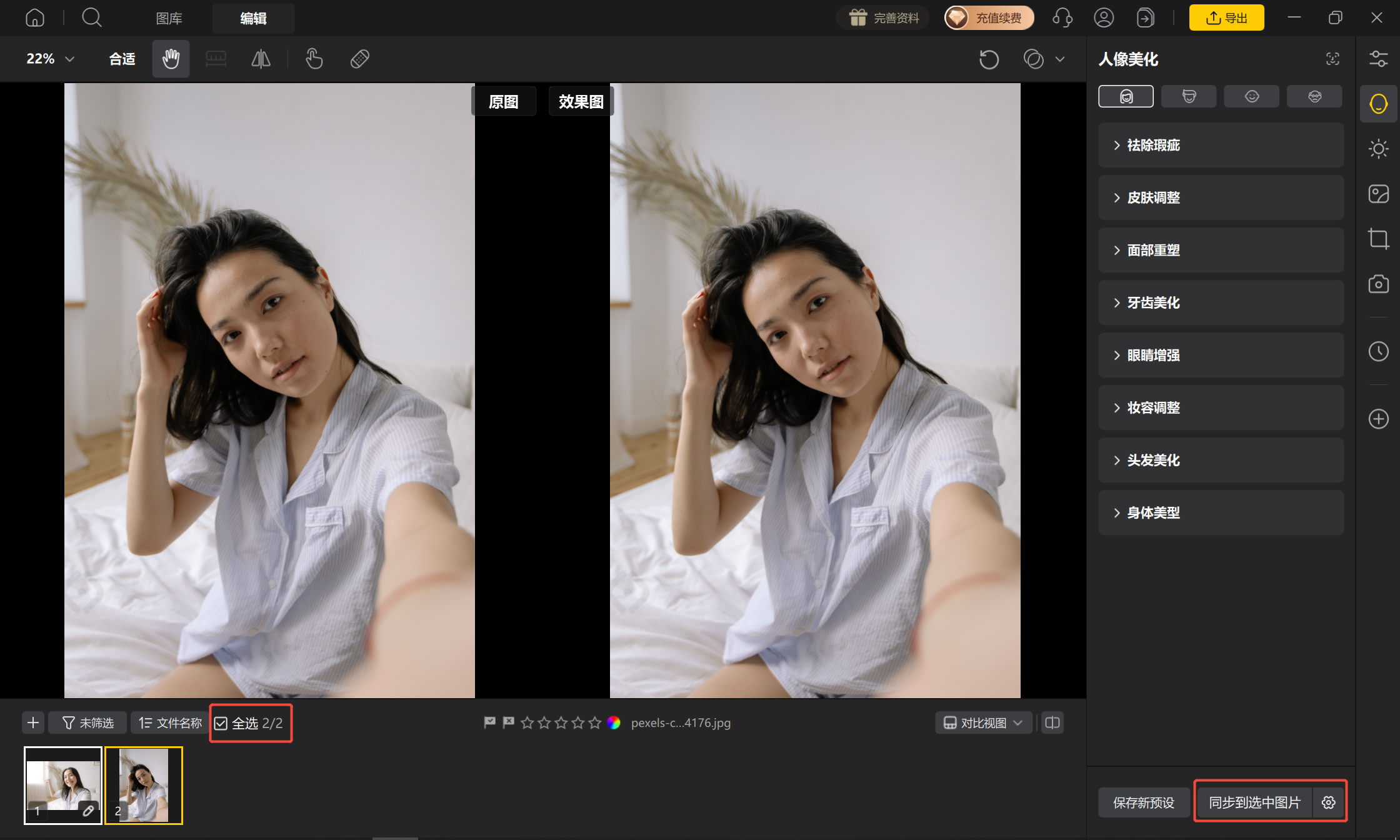This screenshot has height=840, width=1400.
Task: Open the light adjustment sun icon
Action: click(1378, 149)
